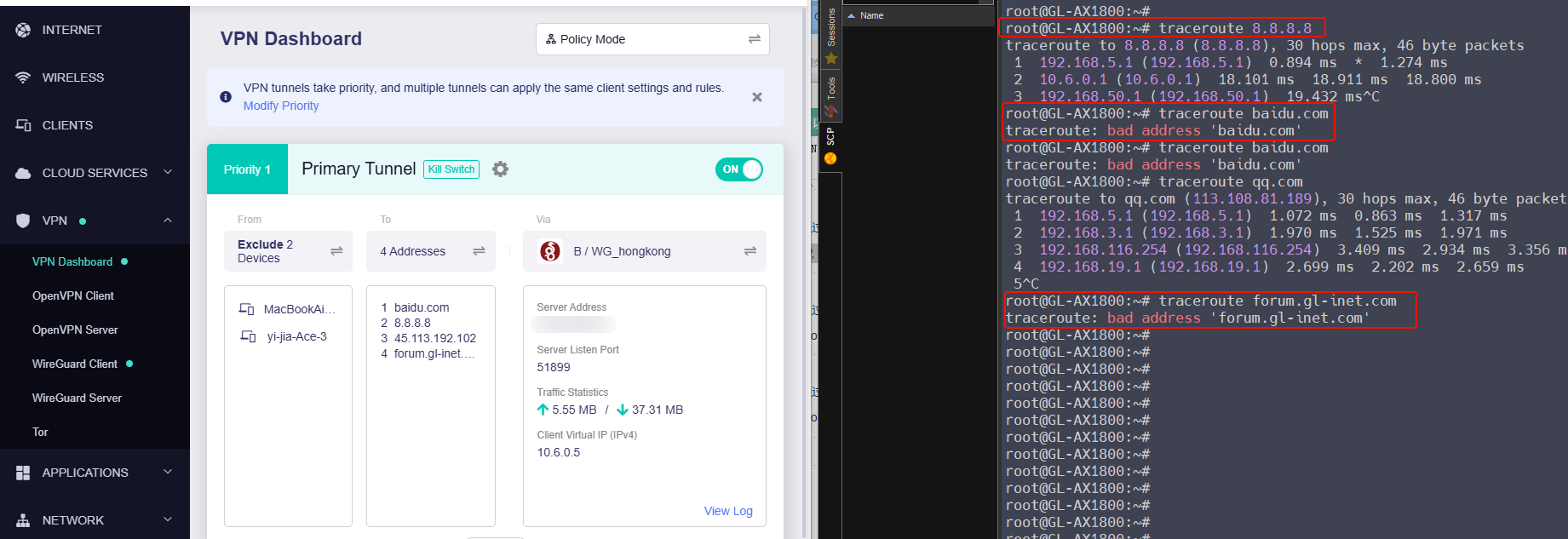Switch to the Sessions tab in terminal sidebar
1568x539 pixels.
tap(831, 26)
